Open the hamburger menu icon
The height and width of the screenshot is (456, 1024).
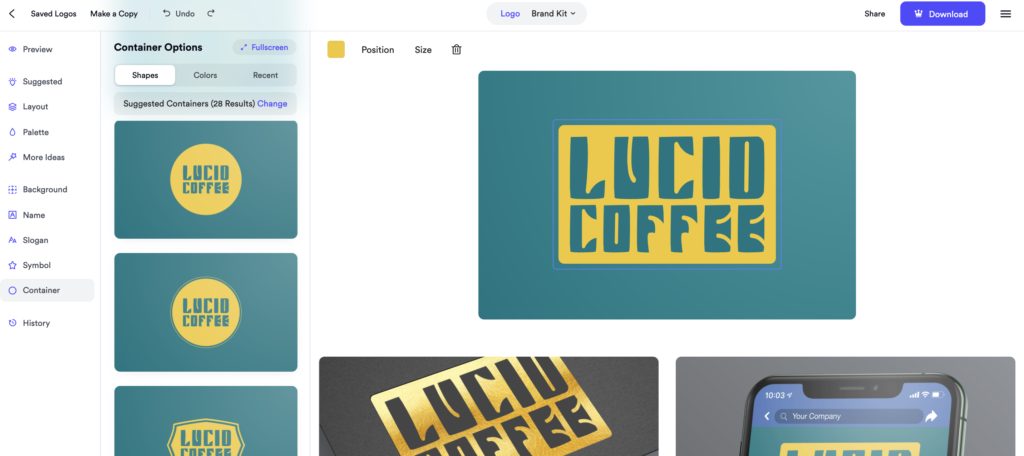pos(1006,14)
